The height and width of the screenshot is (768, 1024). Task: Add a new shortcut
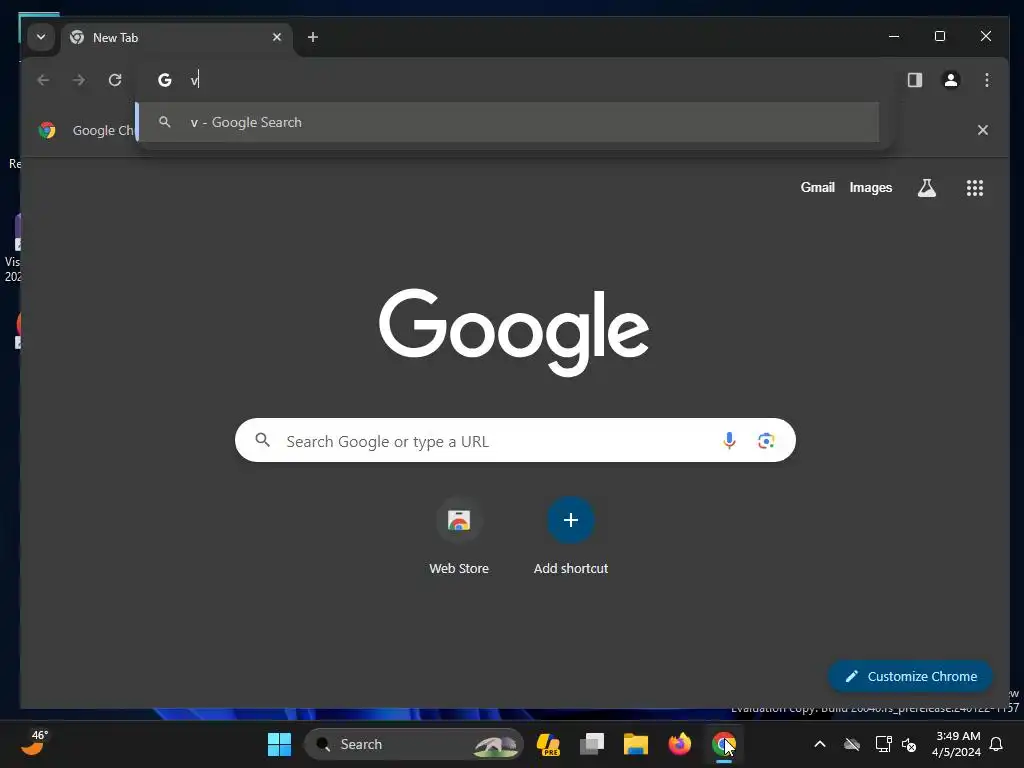[x=571, y=537]
